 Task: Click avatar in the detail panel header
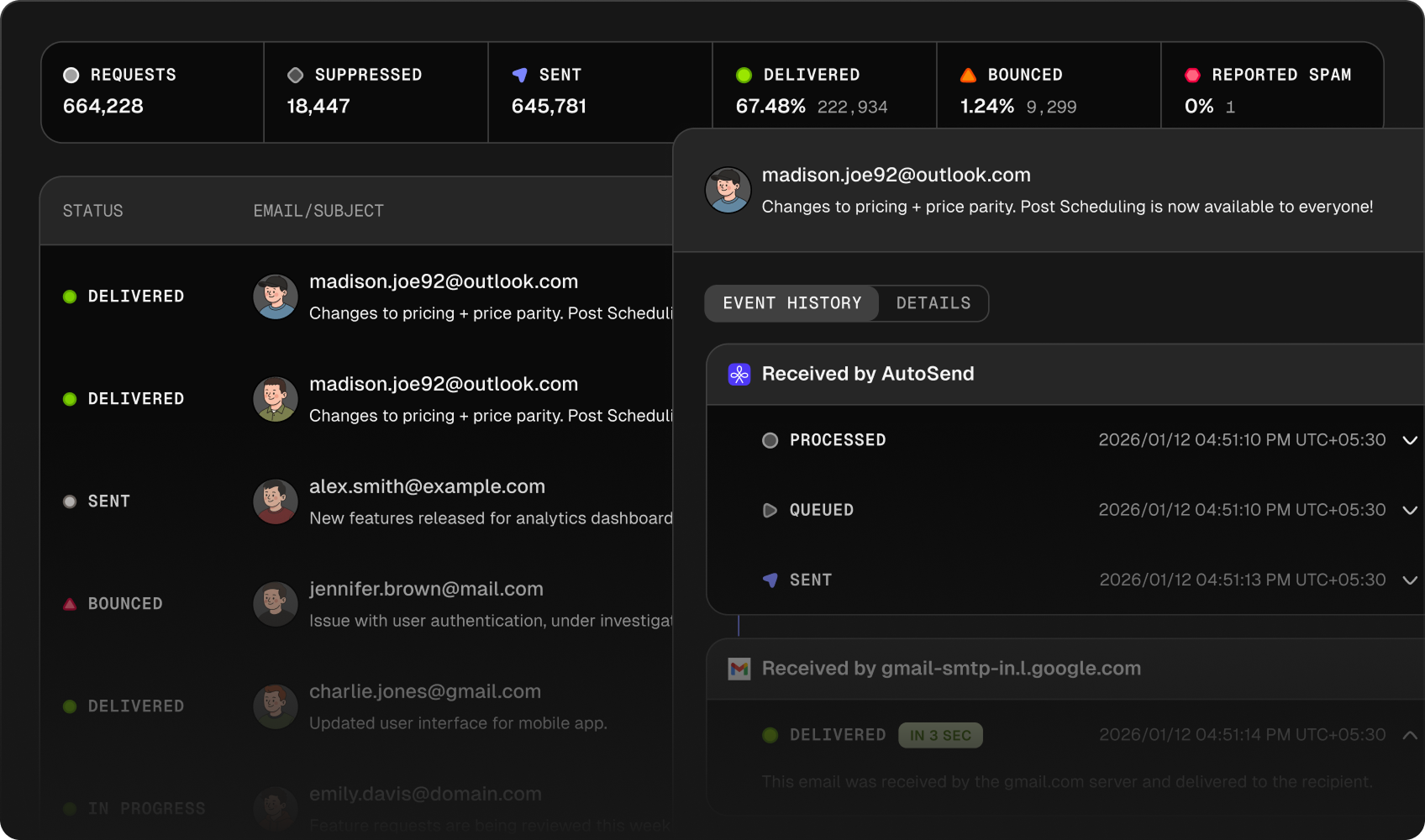click(728, 190)
